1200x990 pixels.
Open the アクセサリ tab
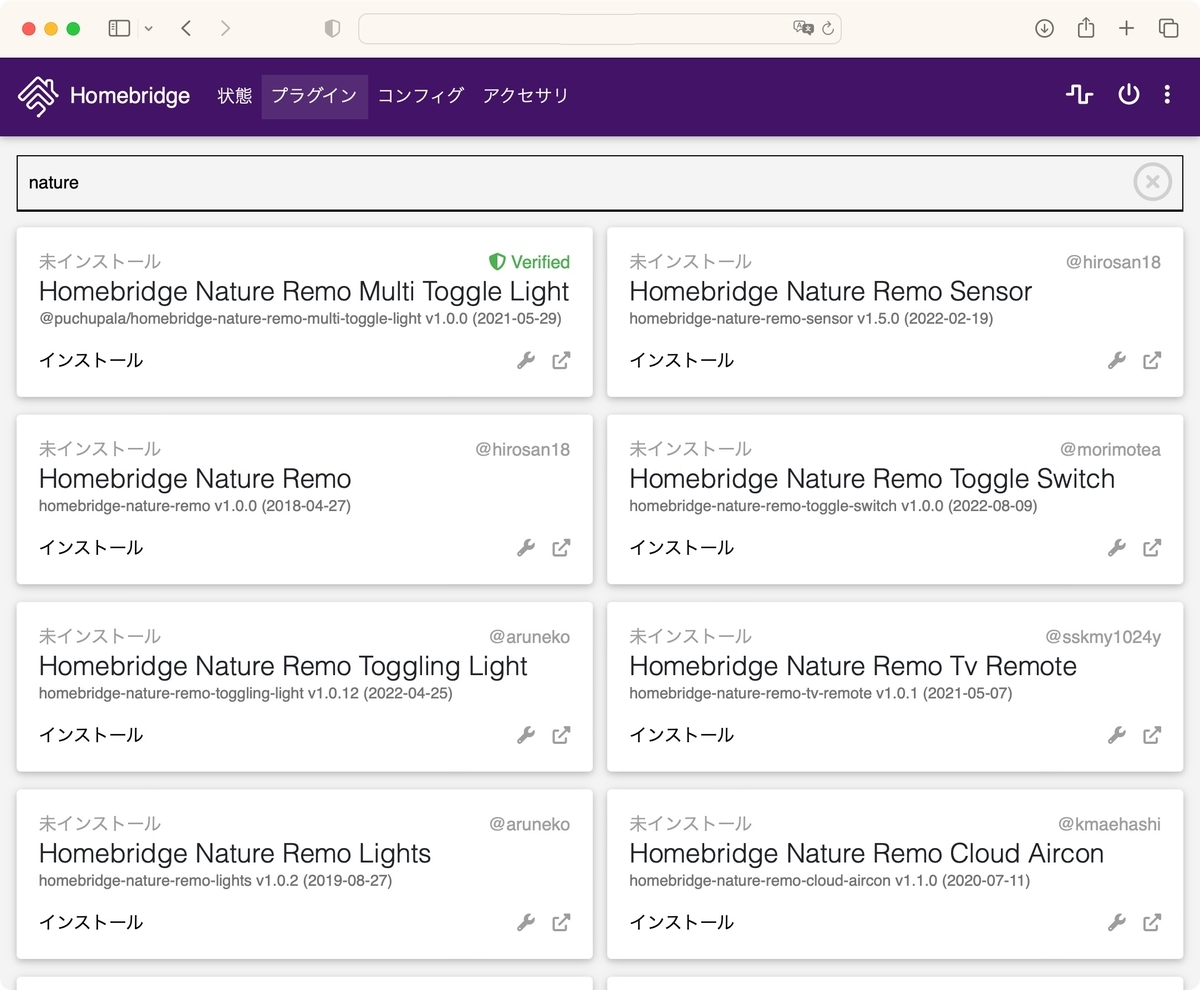(x=526, y=96)
